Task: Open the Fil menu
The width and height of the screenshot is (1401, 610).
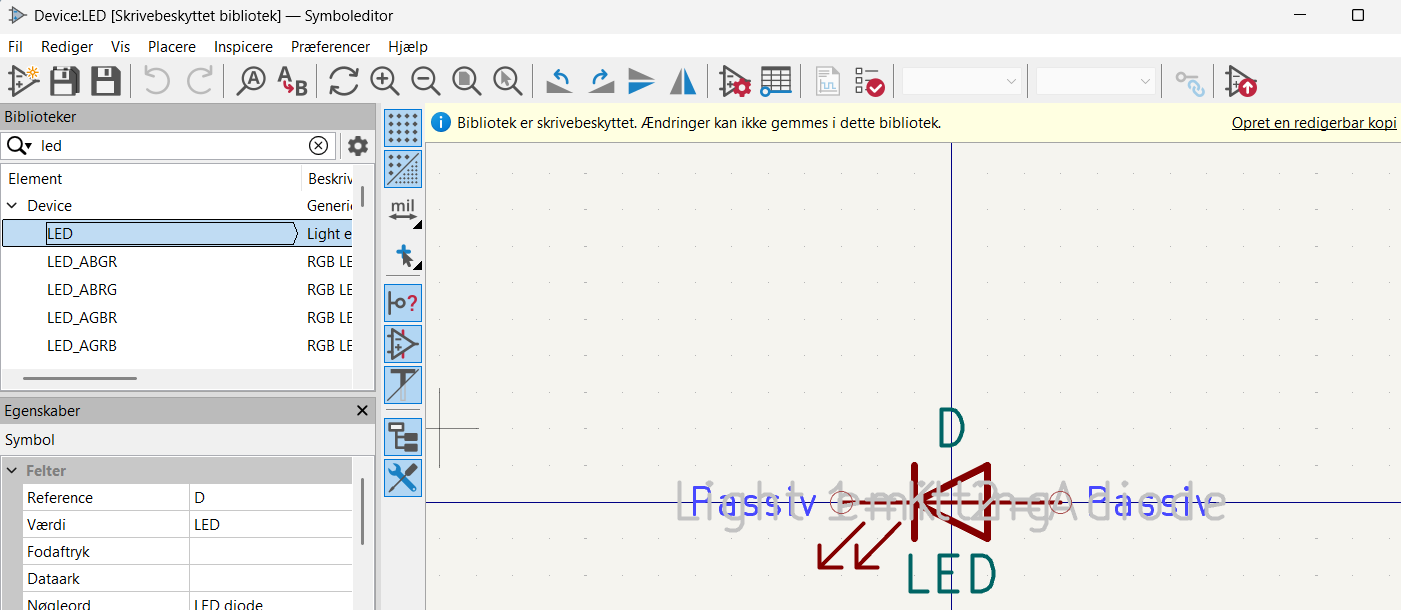Action: [x=15, y=47]
